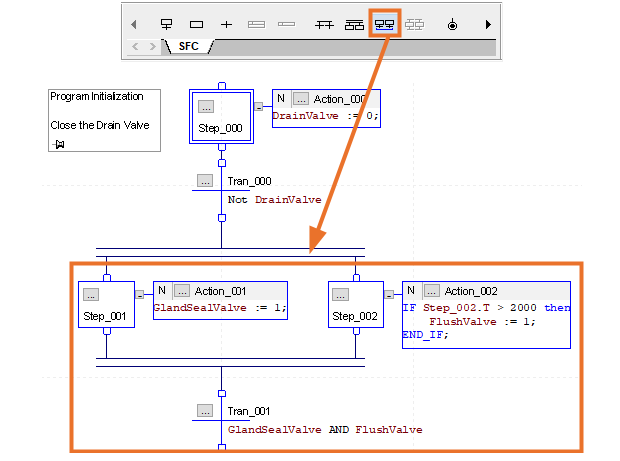
Task: Click the Add Step and Transition icon
Action: tap(166, 23)
